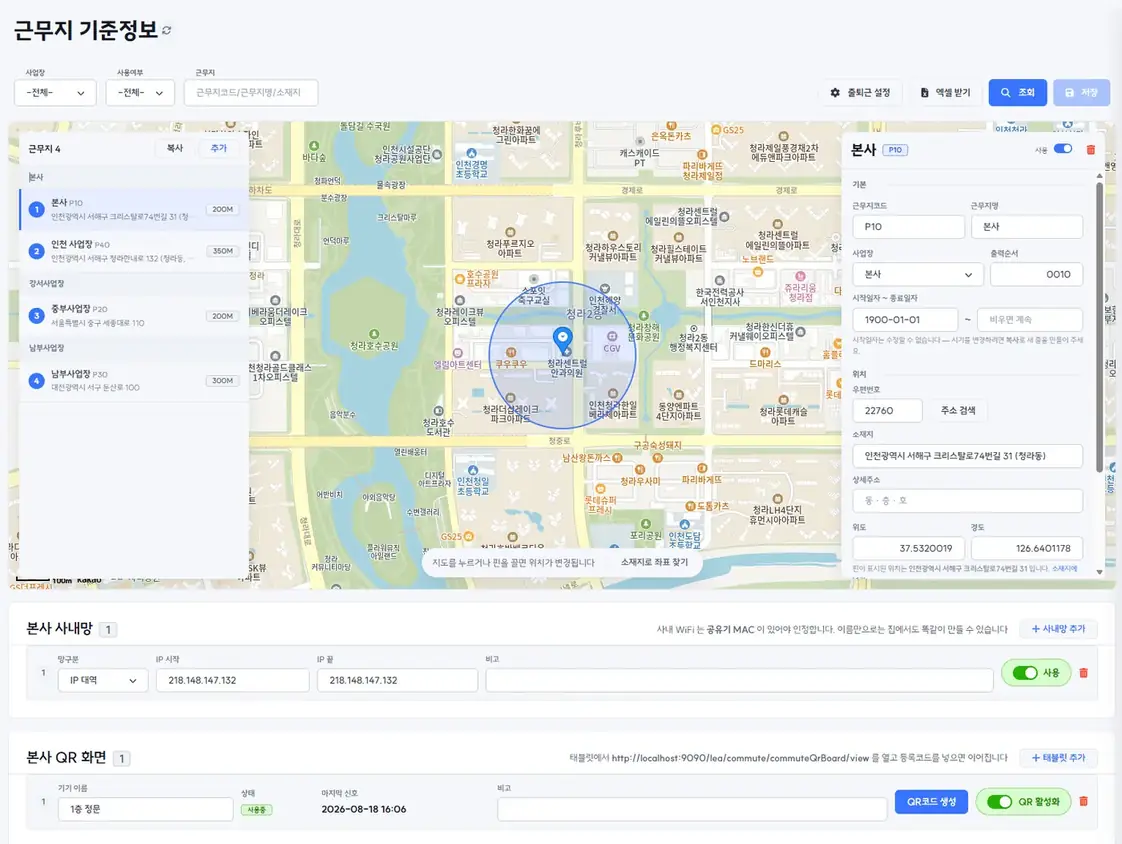Click the refresh icon beside 근무지 기준정보 title
1122x844 pixels.
(167, 30)
